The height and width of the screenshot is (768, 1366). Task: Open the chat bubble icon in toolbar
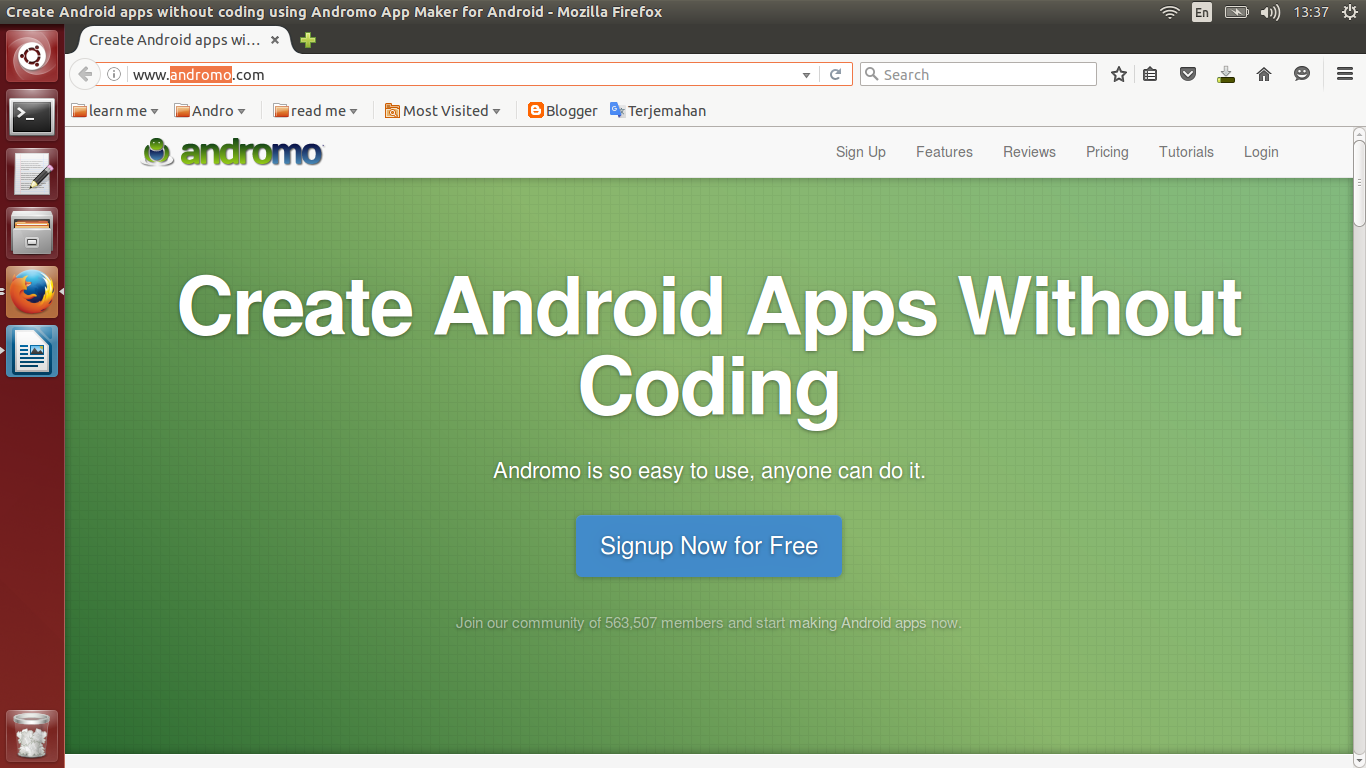(1302, 74)
